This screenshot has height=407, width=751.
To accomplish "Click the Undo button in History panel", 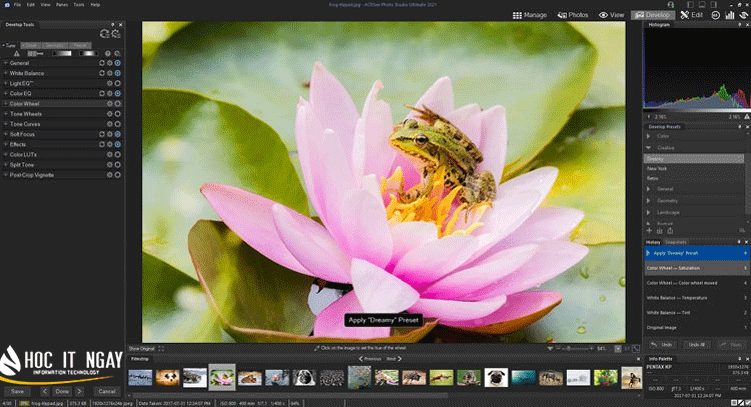I will pyautogui.click(x=662, y=345).
